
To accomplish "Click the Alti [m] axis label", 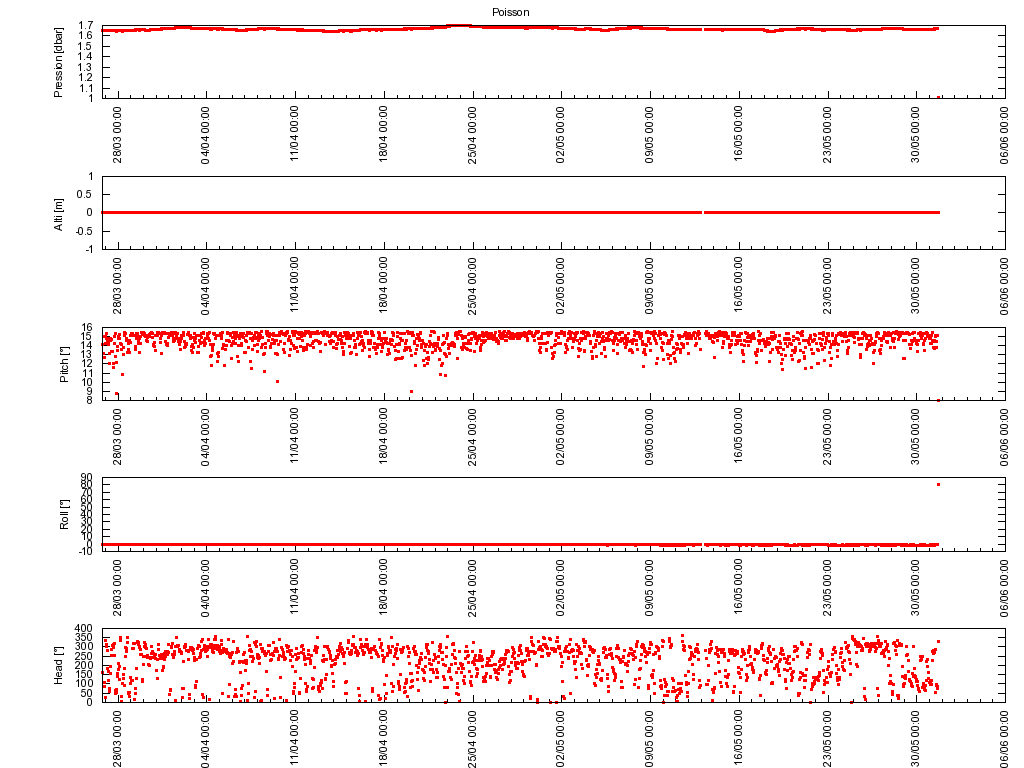I will (58, 213).
